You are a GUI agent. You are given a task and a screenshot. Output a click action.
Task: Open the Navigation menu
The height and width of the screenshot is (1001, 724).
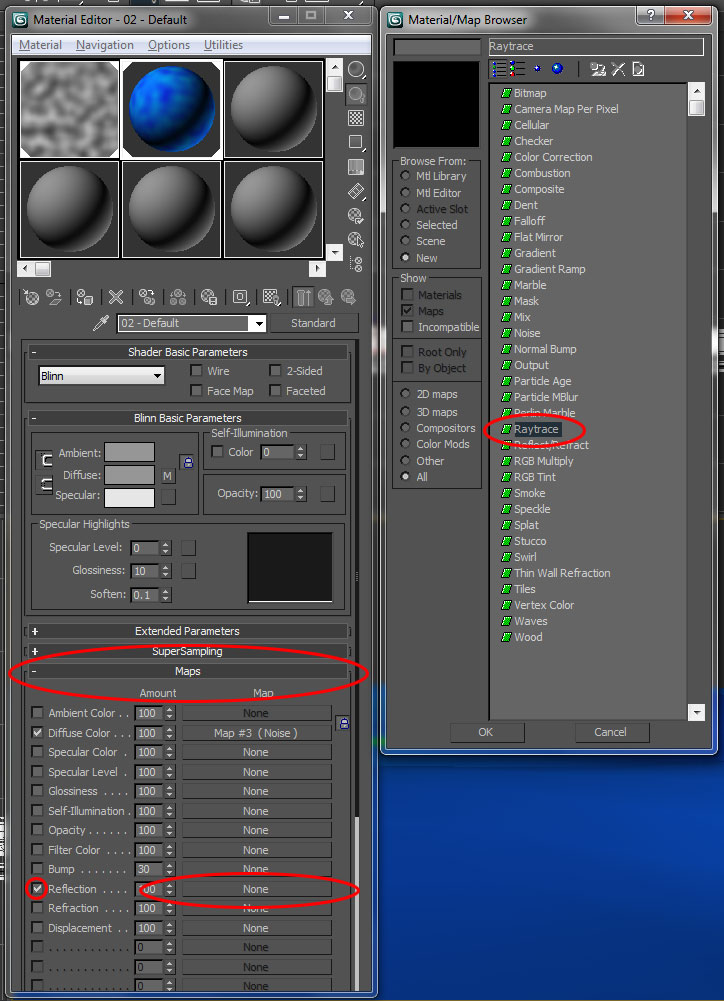(105, 45)
